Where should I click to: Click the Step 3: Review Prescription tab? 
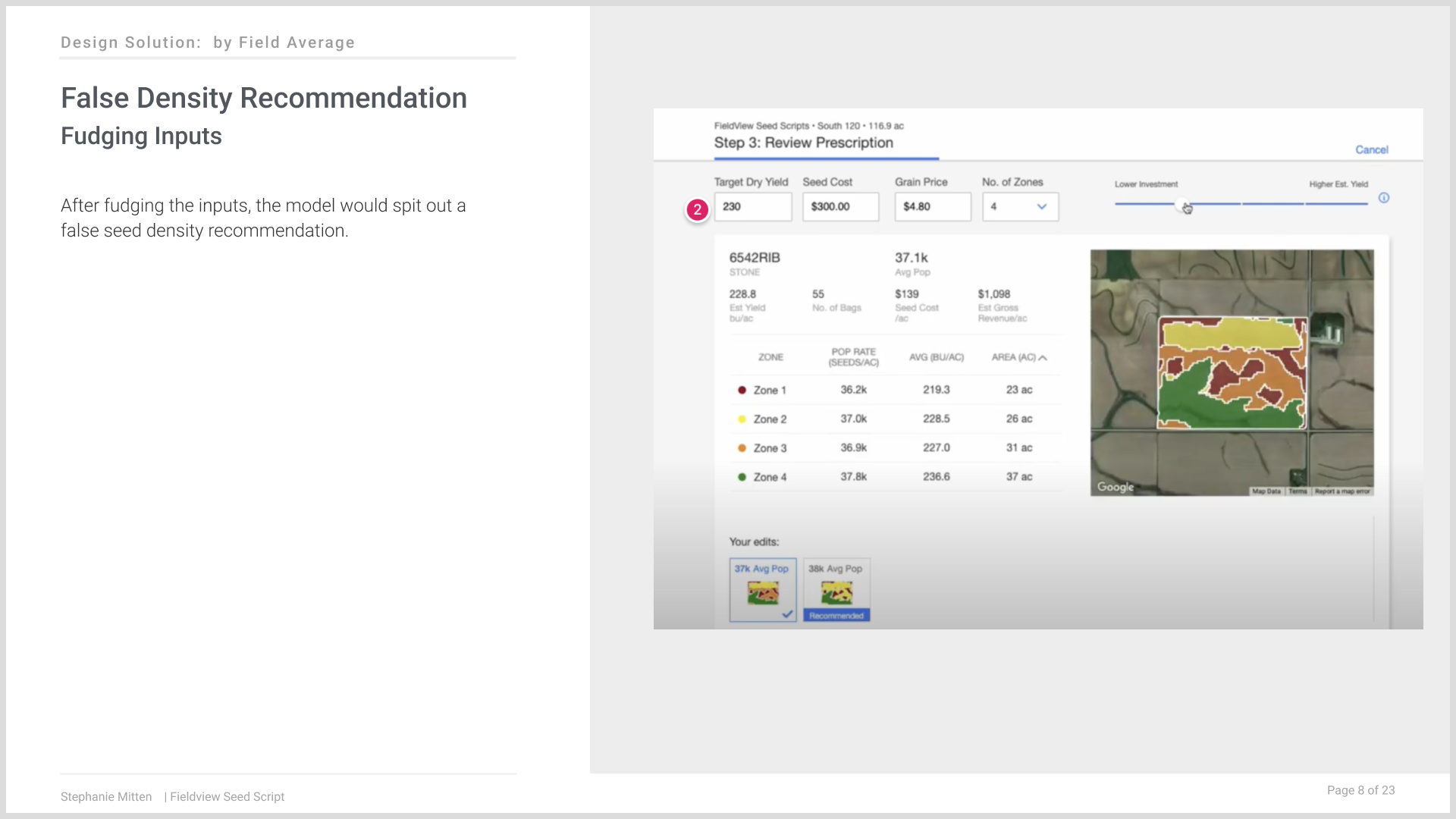point(803,143)
